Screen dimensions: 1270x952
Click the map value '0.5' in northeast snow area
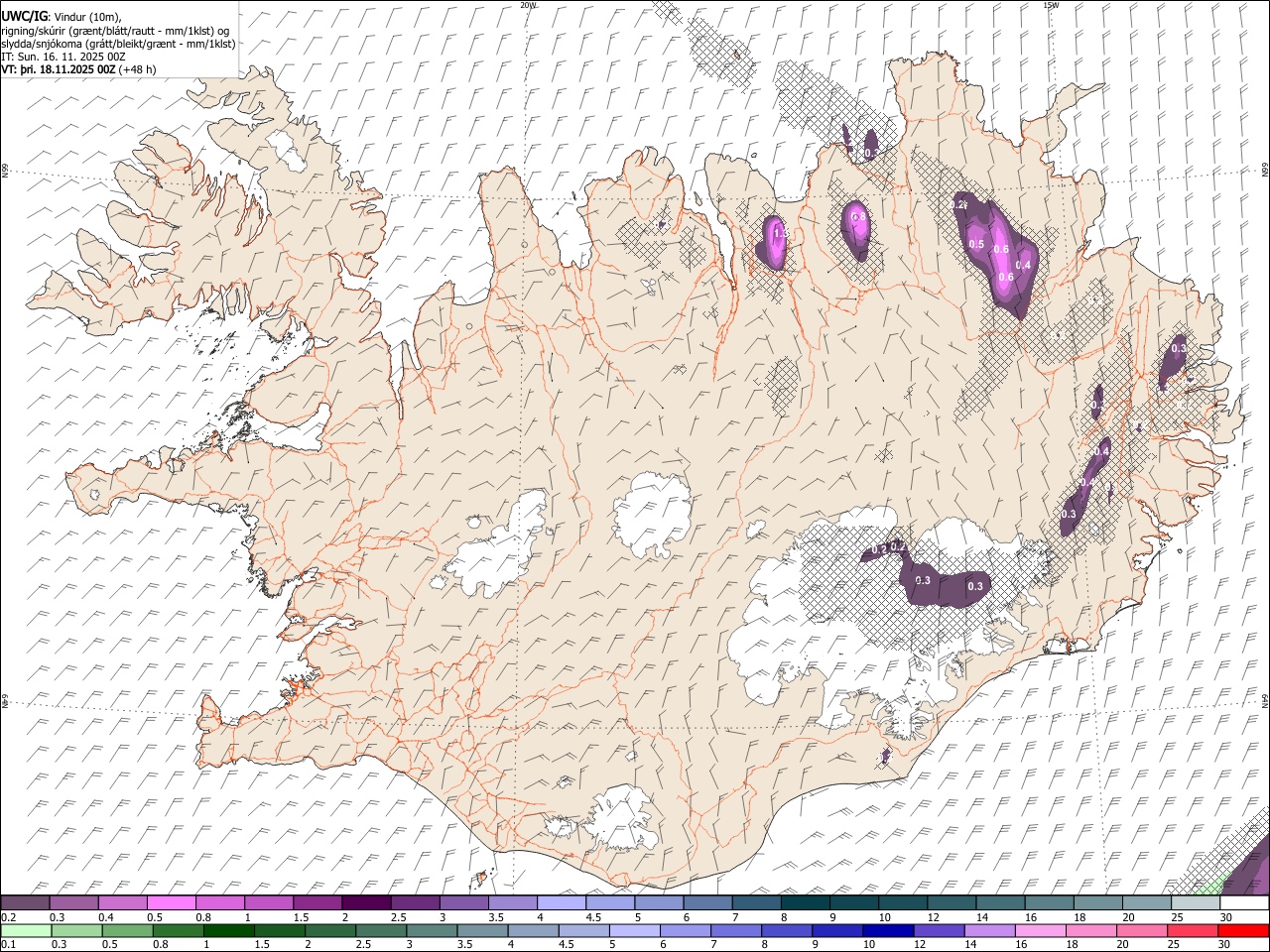(976, 244)
